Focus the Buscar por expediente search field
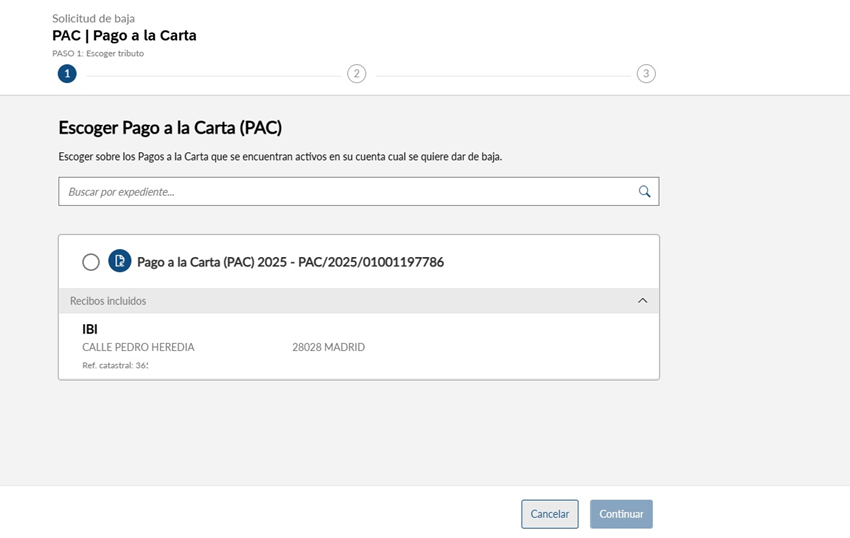The width and height of the screenshot is (850, 538). (345, 191)
